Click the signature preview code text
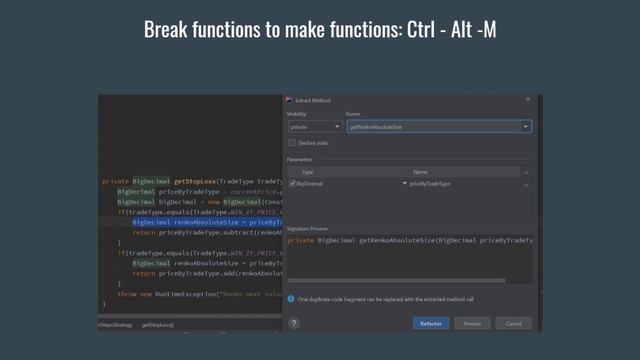The image size is (640, 360). click(410, 240)
